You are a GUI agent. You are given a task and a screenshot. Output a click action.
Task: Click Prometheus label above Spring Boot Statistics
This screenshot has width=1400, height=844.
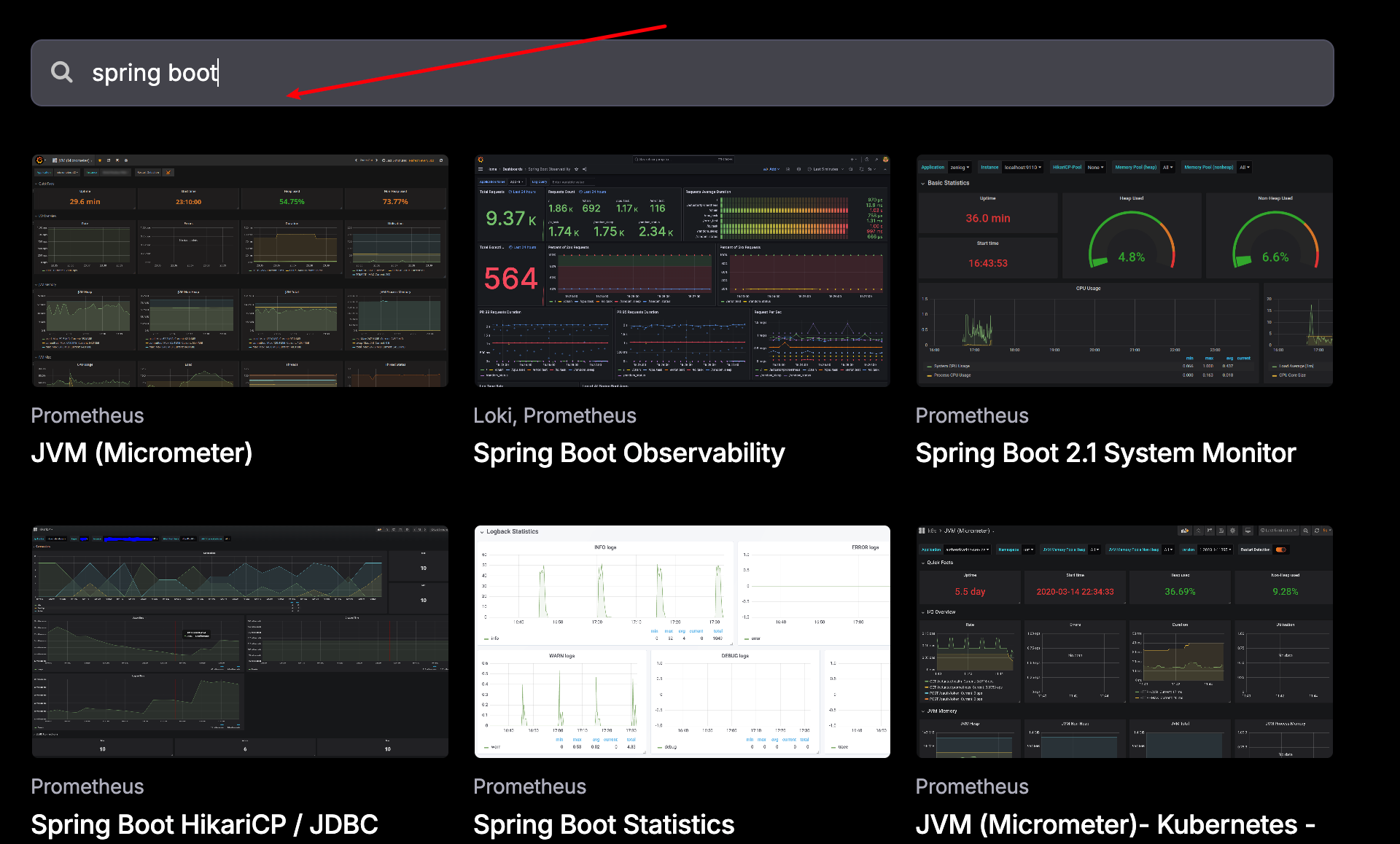coord(529,786)
